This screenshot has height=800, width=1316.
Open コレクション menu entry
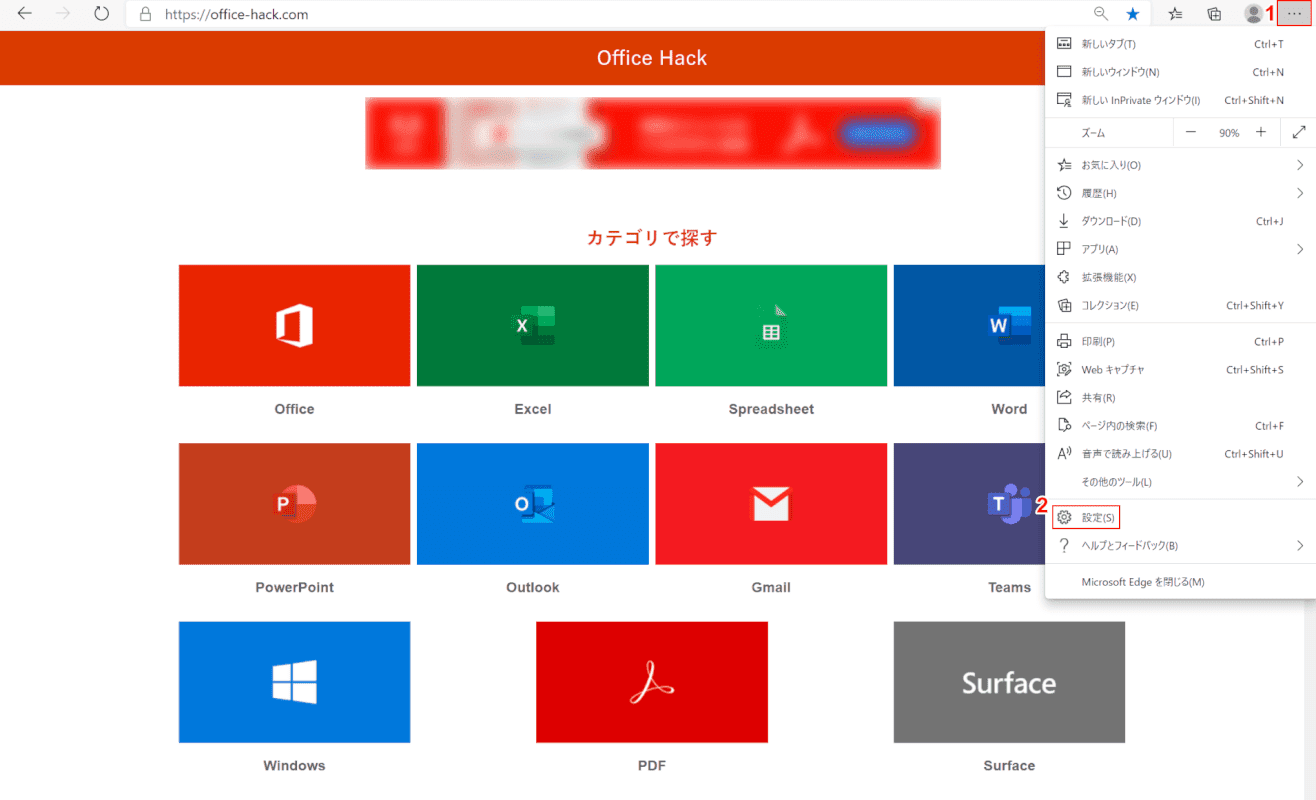[1180, 305]
